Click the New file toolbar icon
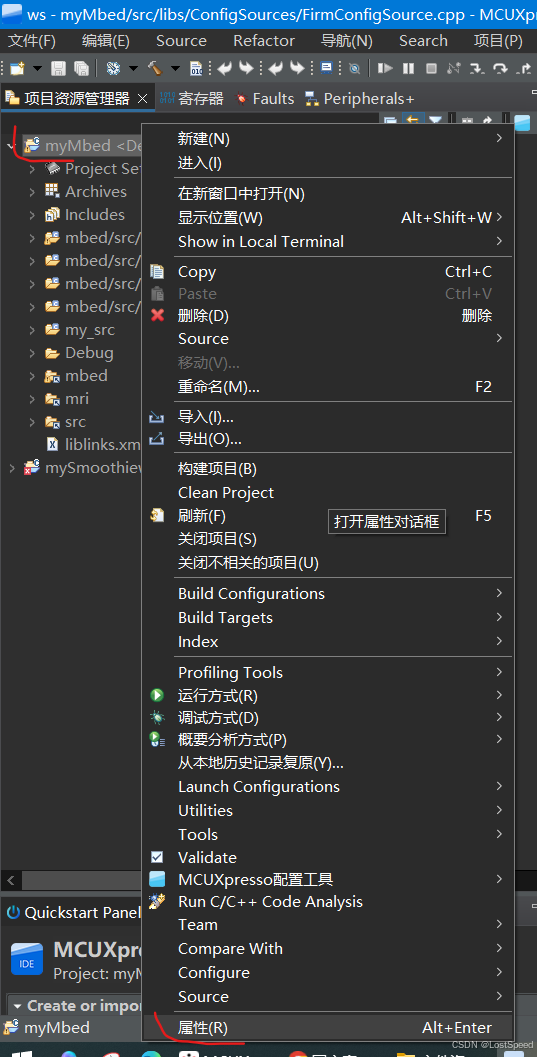Screen dimensions: 537x1057 pyautogui.click(x=17, y=68)
